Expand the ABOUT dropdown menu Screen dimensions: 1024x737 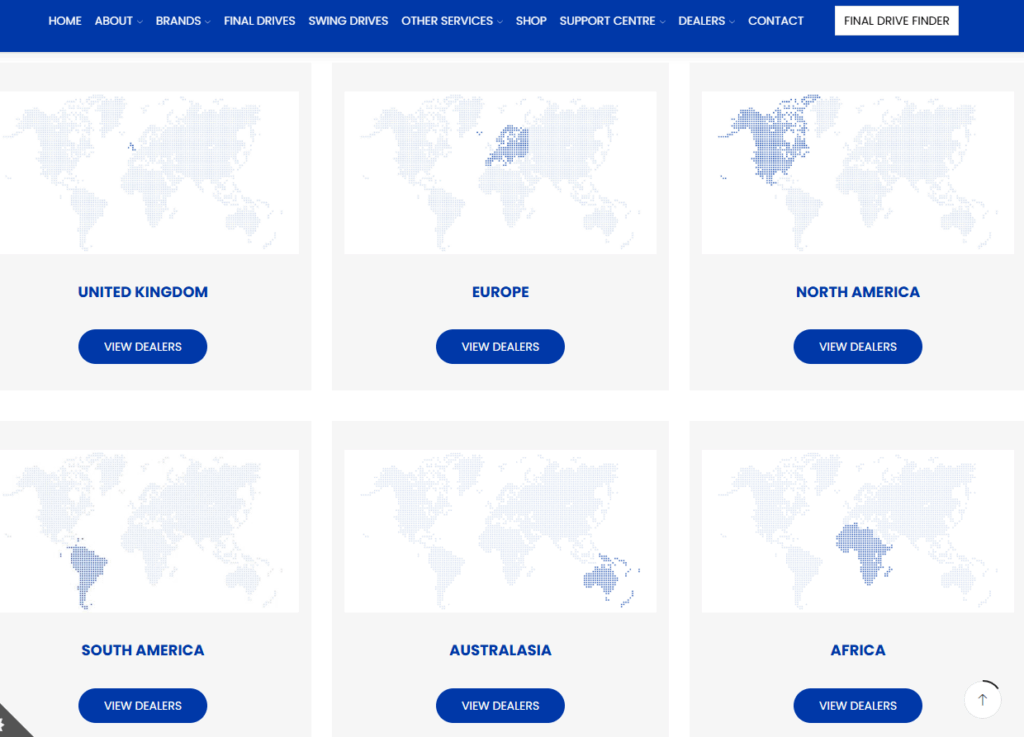(114, 20)
